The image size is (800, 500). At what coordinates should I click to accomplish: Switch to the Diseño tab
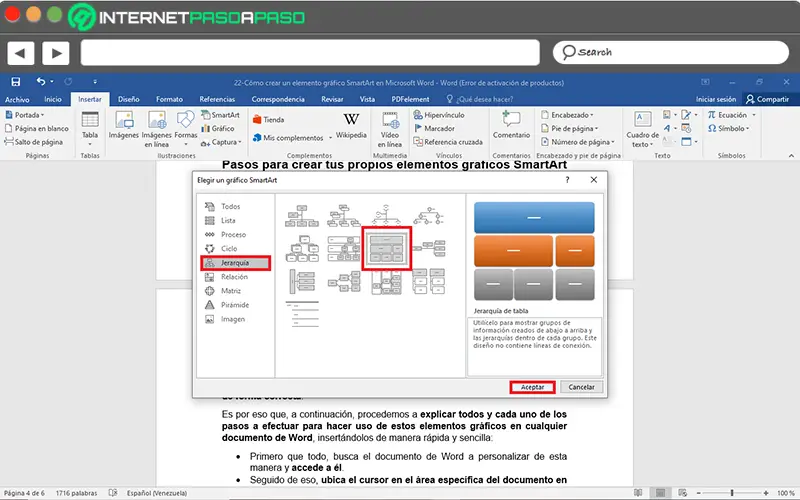pyautogui.click(x=129, y=99)
